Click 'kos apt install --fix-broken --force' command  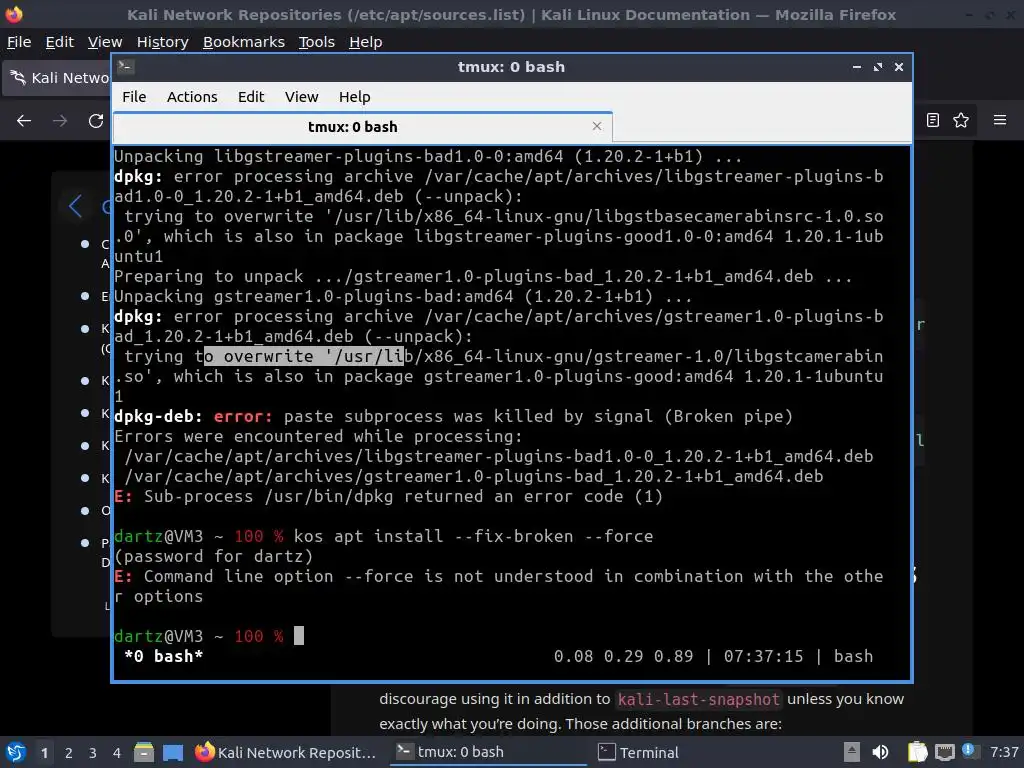pyautogui.click(x=473, y=536)
